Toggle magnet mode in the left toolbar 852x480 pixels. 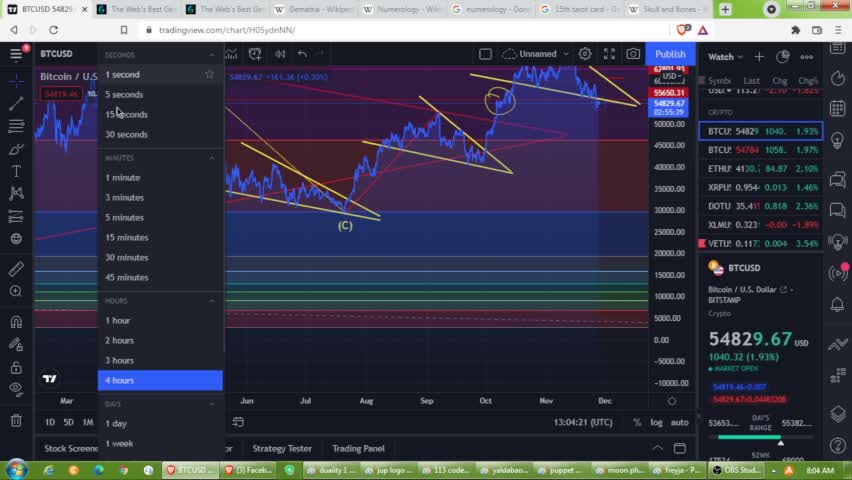(x=16, y=322)
